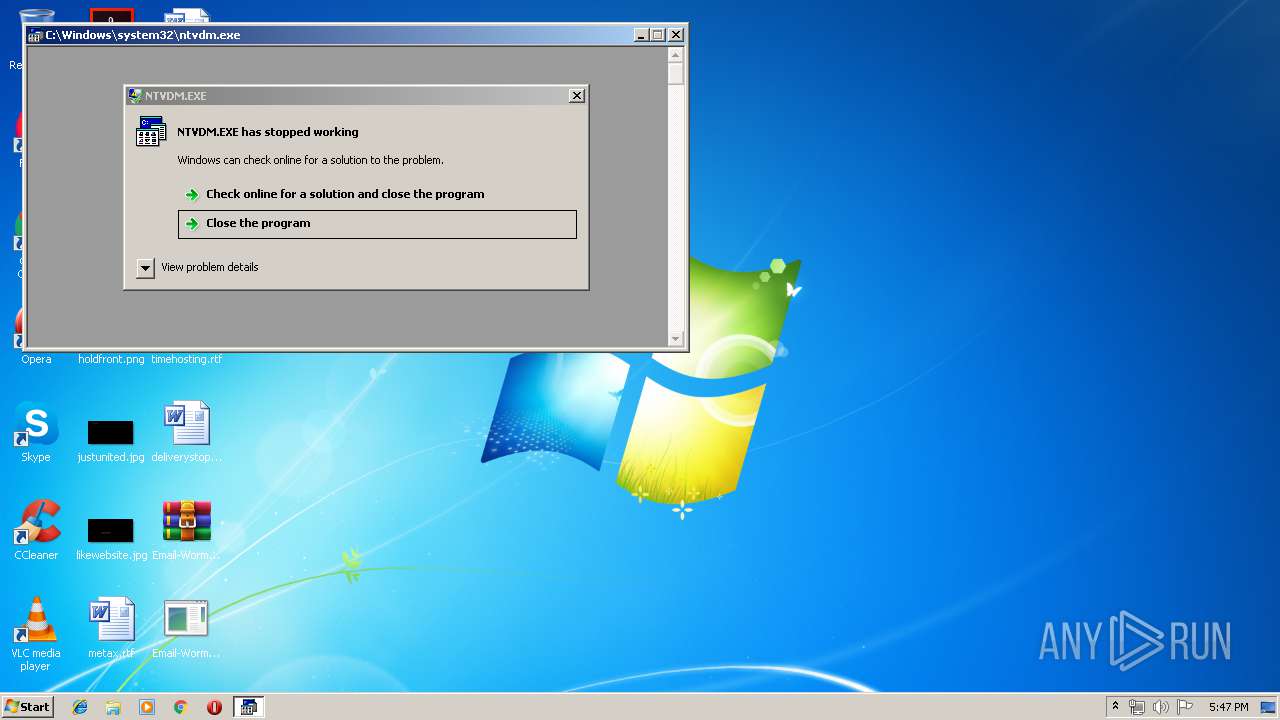The width and height of the screenshot is (1280, 720).
Task: Expand View problem details arrow
Action: [145, 267]
